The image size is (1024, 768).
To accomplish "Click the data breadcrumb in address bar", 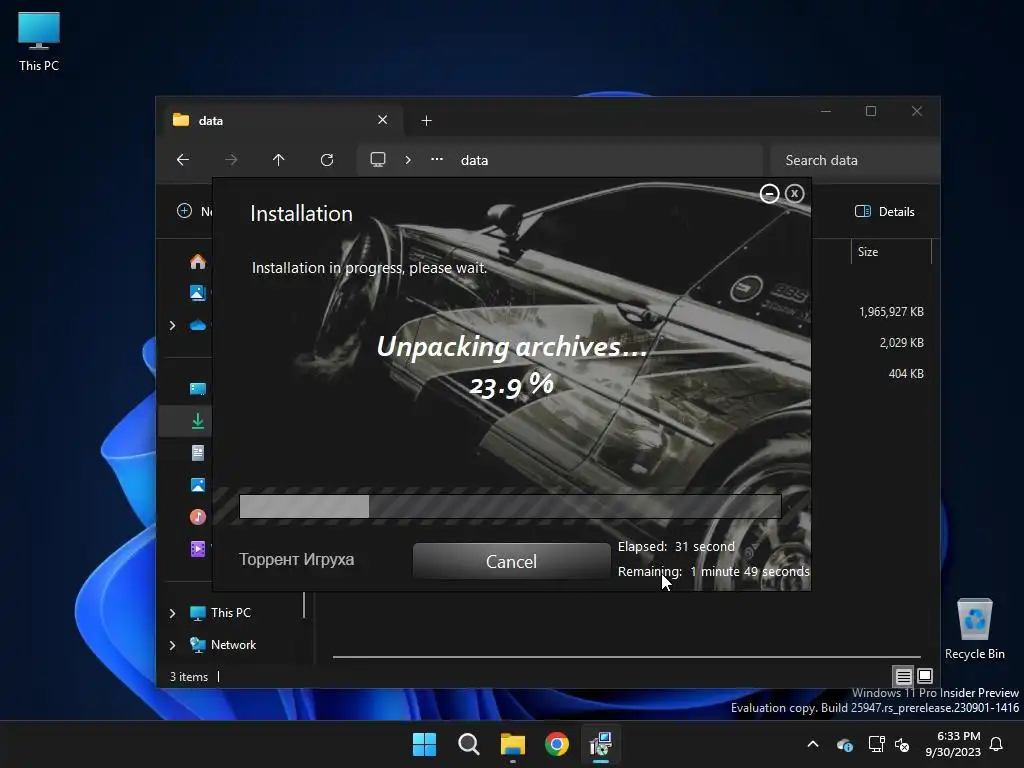I will tap(475, 160).
